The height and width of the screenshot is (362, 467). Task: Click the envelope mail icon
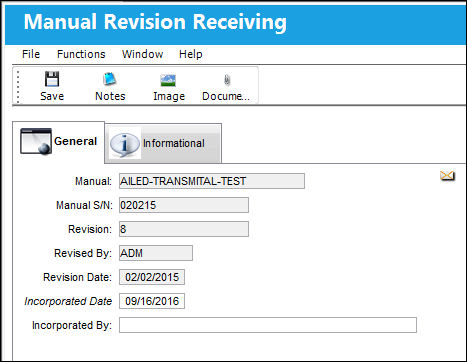447,176
